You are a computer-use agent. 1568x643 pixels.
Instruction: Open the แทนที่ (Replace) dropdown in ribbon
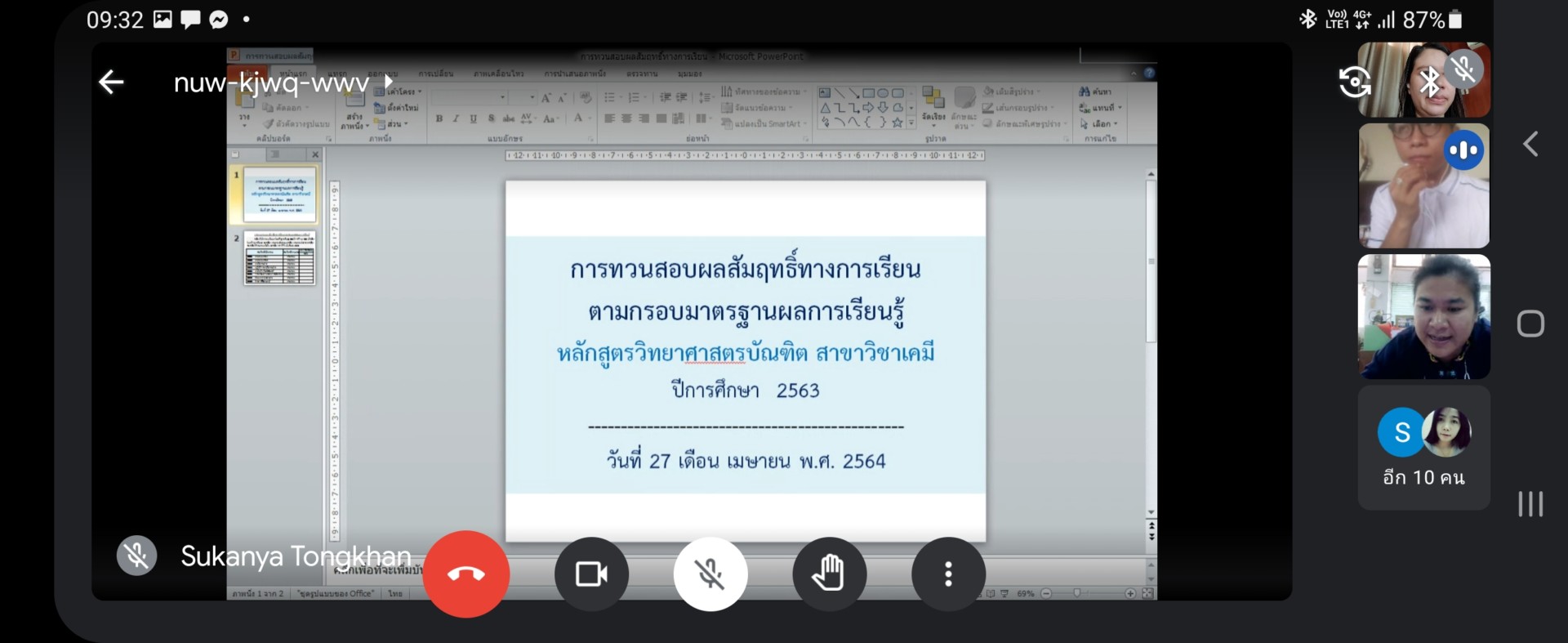[x=1101, y=108]
